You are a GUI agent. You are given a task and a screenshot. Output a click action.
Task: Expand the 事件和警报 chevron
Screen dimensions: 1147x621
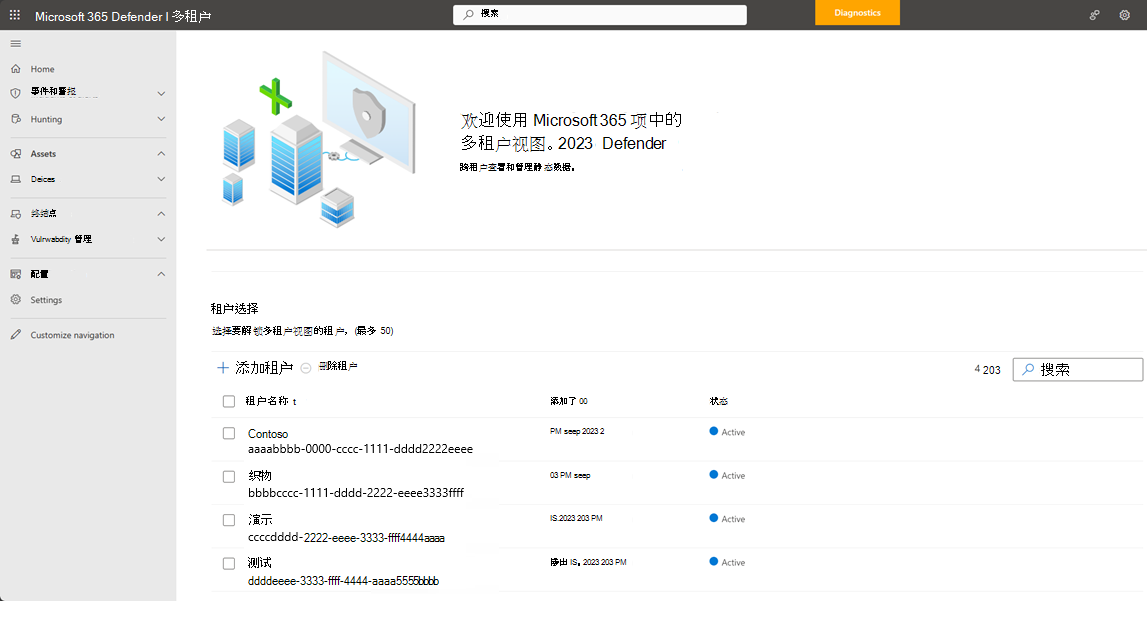162,93
